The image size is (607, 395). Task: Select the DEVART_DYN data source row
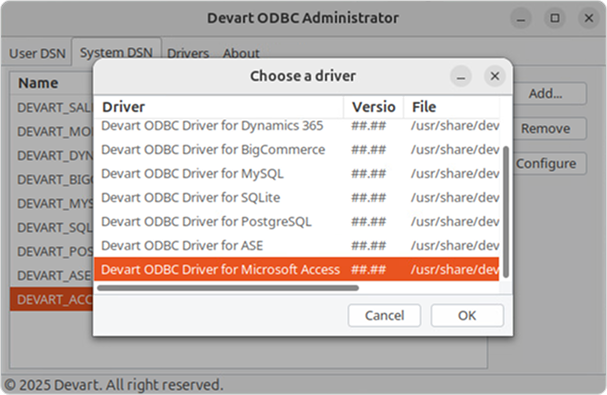(x=52, y=155)
